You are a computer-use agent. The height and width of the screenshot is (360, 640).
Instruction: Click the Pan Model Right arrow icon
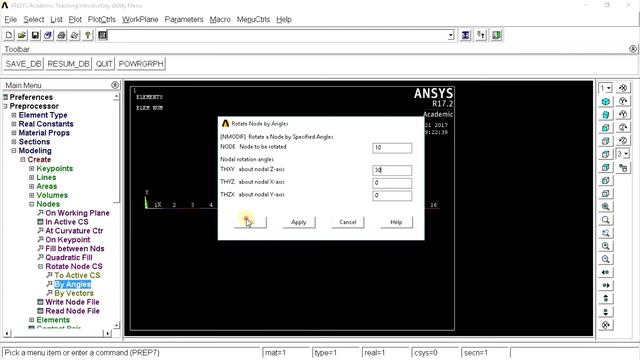tap(606, 285)
